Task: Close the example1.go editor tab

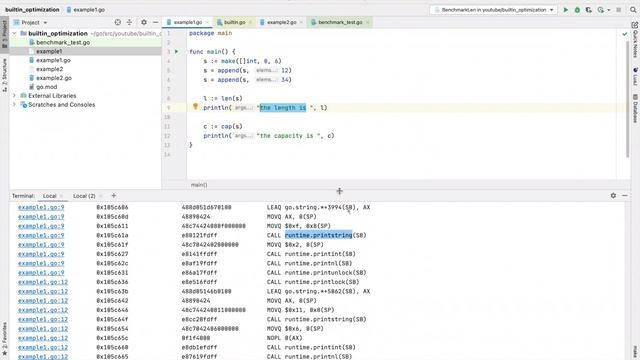Action: click(207, 22)
